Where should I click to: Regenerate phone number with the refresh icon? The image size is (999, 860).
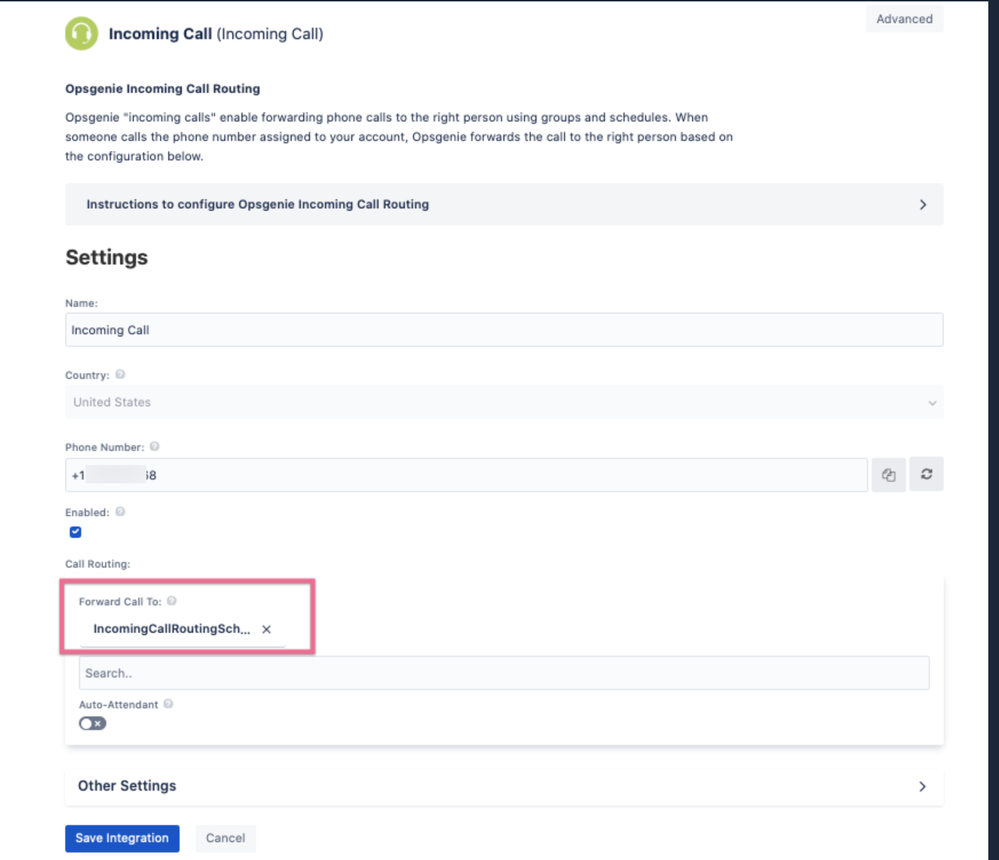point(926,474)
